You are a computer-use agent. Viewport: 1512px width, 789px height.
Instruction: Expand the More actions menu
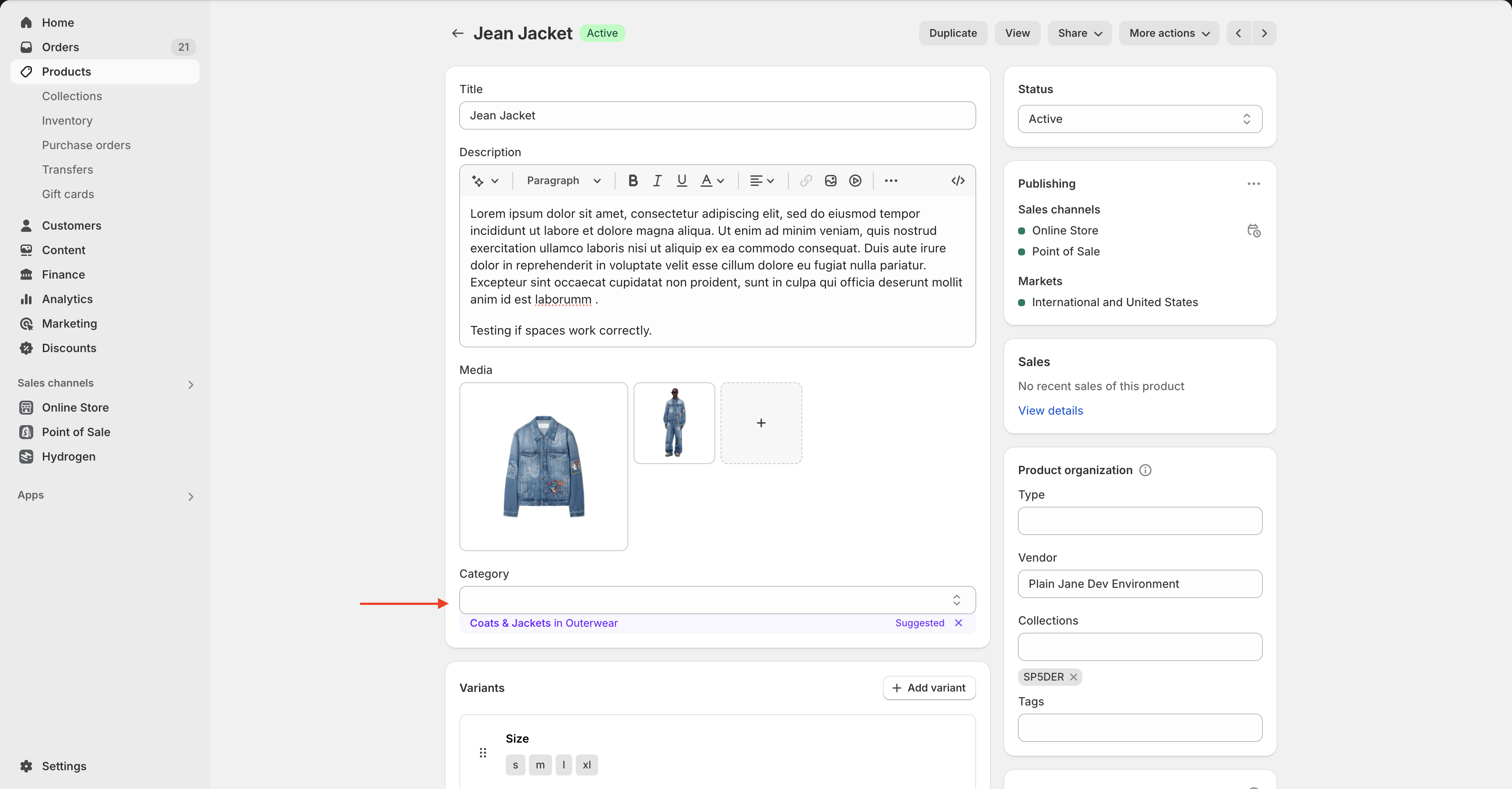(1169, 33)
